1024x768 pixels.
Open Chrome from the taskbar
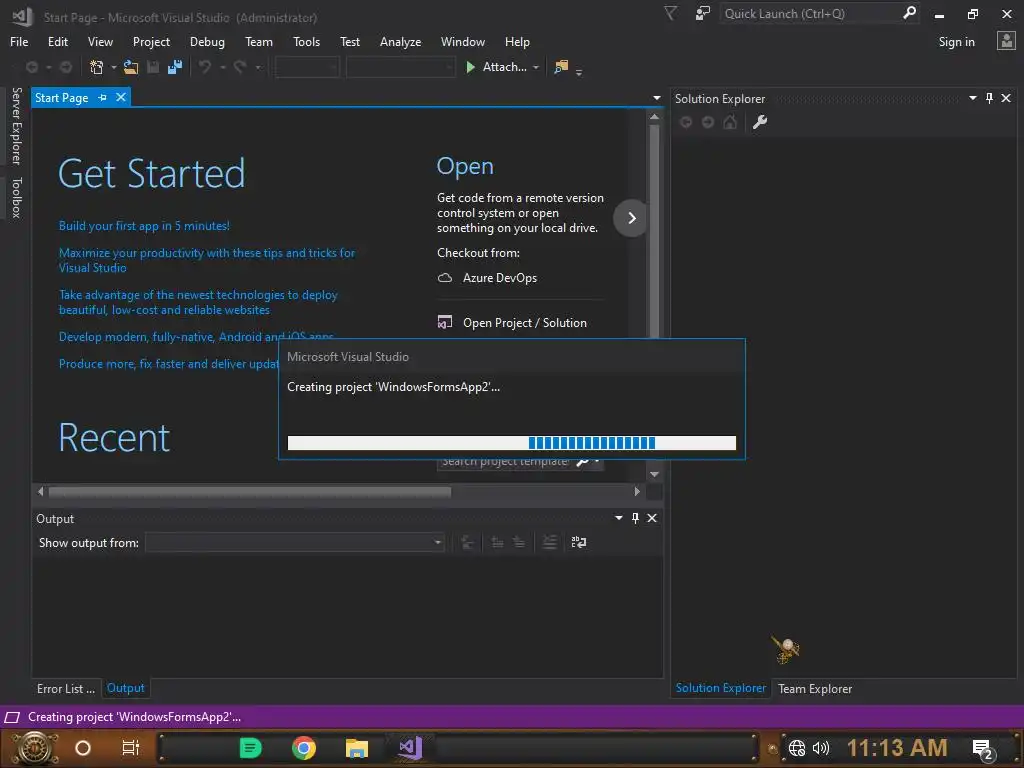[x=304, y=748]
